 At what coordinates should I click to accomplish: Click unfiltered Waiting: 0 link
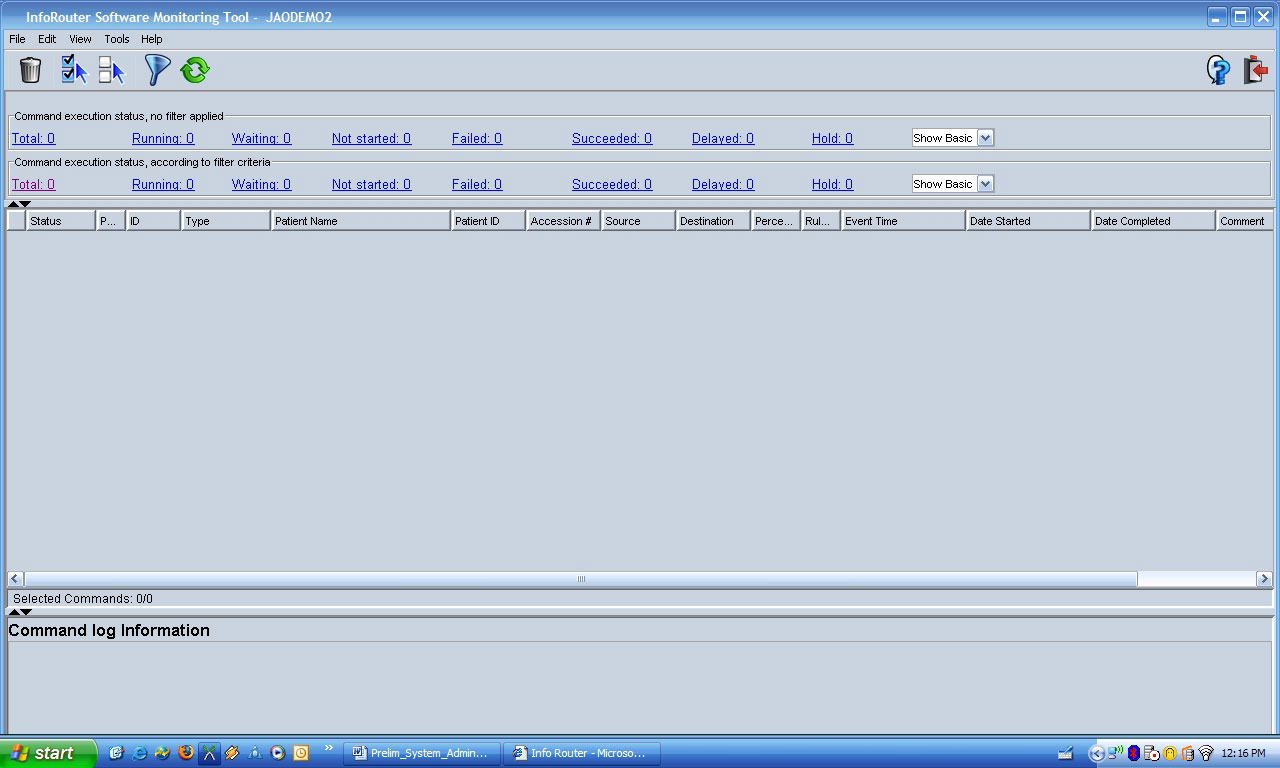(x=261, y=138)
